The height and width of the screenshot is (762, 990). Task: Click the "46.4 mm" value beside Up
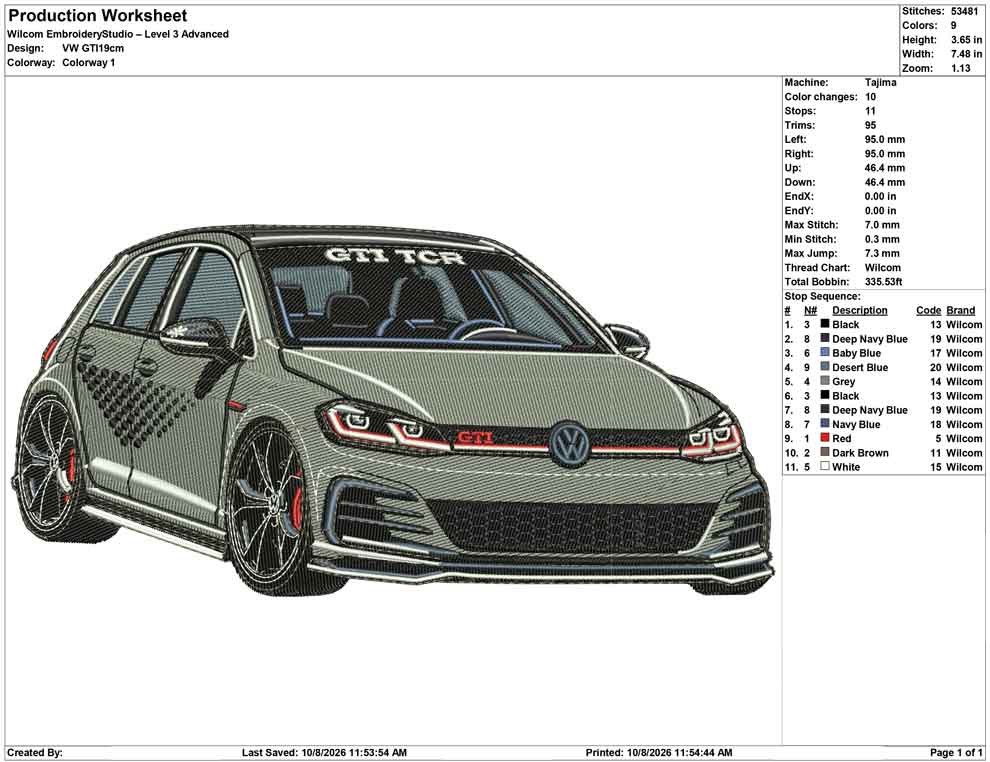click(885, 168)
